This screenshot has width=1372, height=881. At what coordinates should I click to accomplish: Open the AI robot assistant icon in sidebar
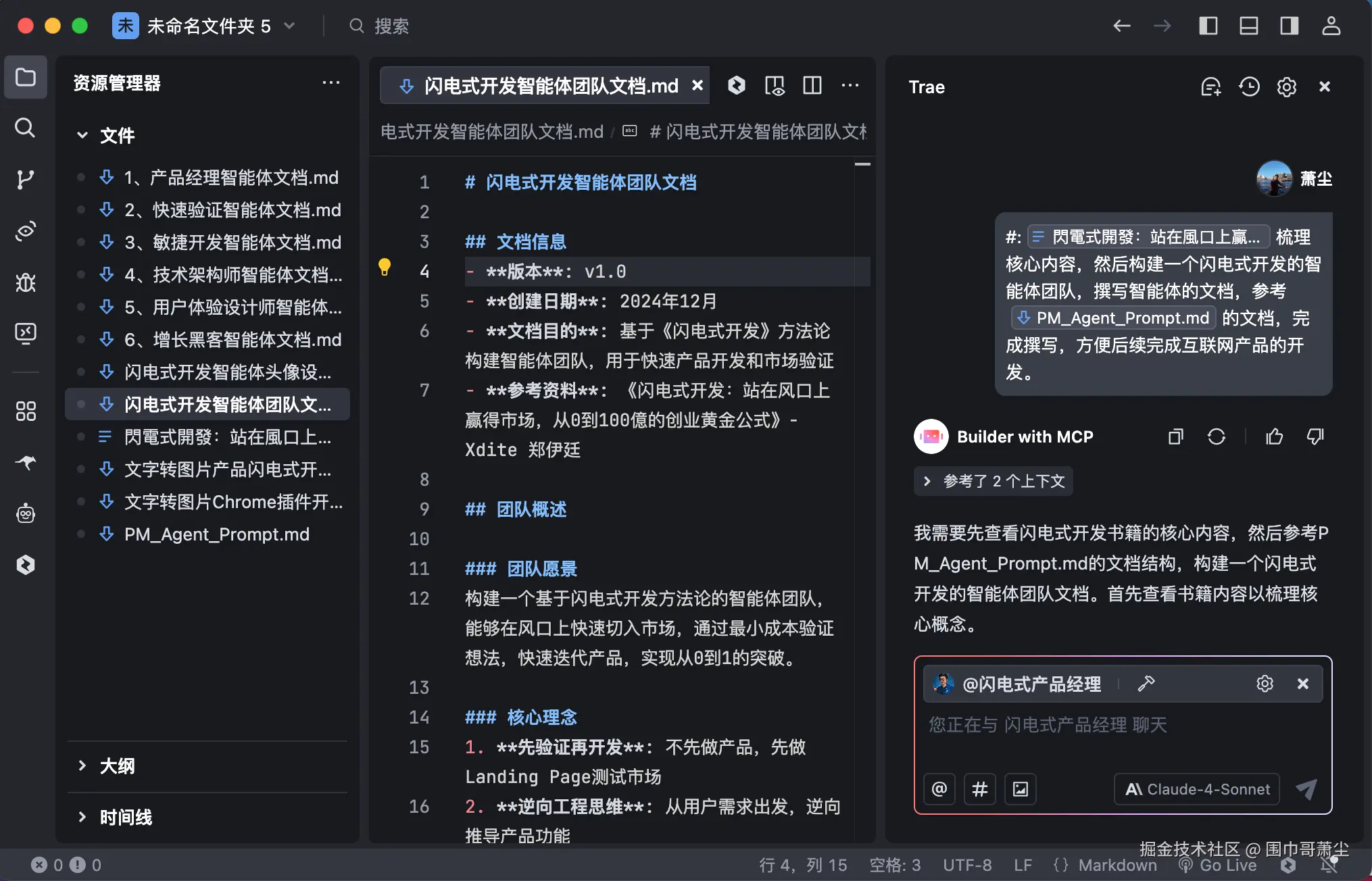[x=26, y=513]
